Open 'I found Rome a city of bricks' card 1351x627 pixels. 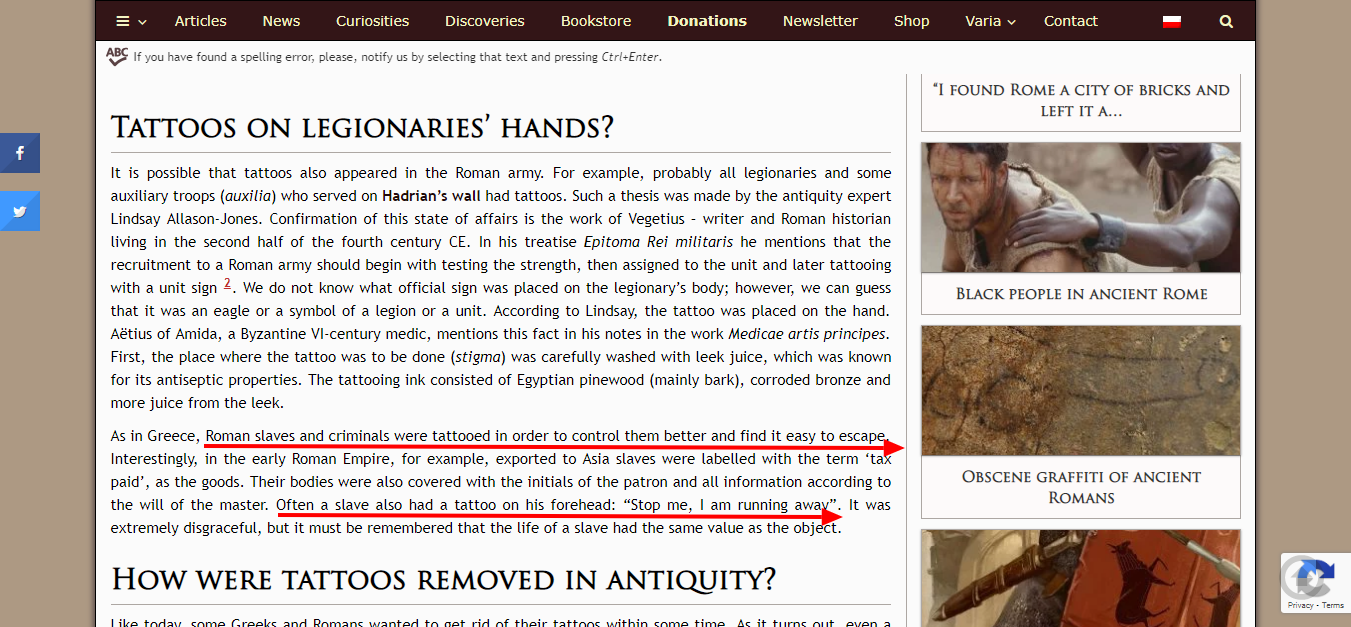click(x=1081, y=100)
